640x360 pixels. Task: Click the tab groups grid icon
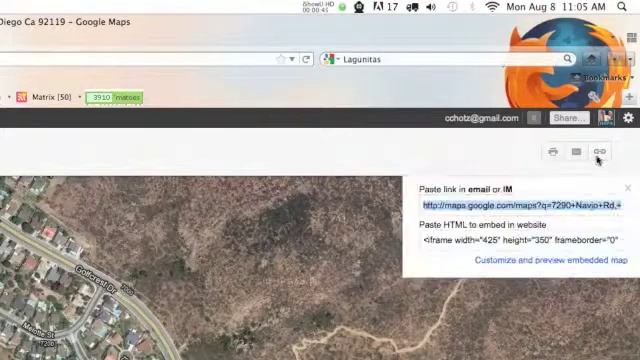(x=631, y=38)
